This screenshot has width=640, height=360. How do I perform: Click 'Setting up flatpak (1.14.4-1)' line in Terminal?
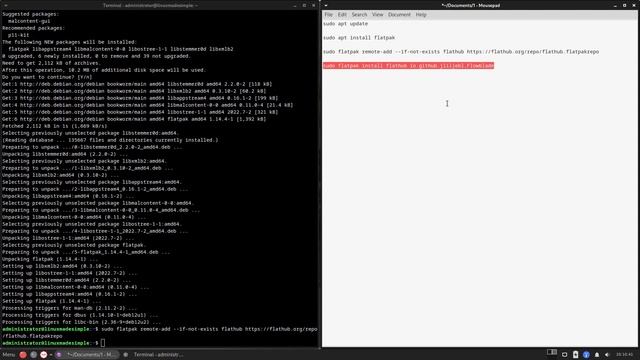coord(50,301)
